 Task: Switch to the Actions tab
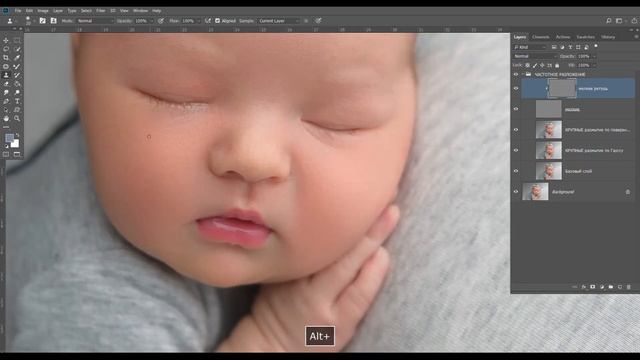pos(563,37)
